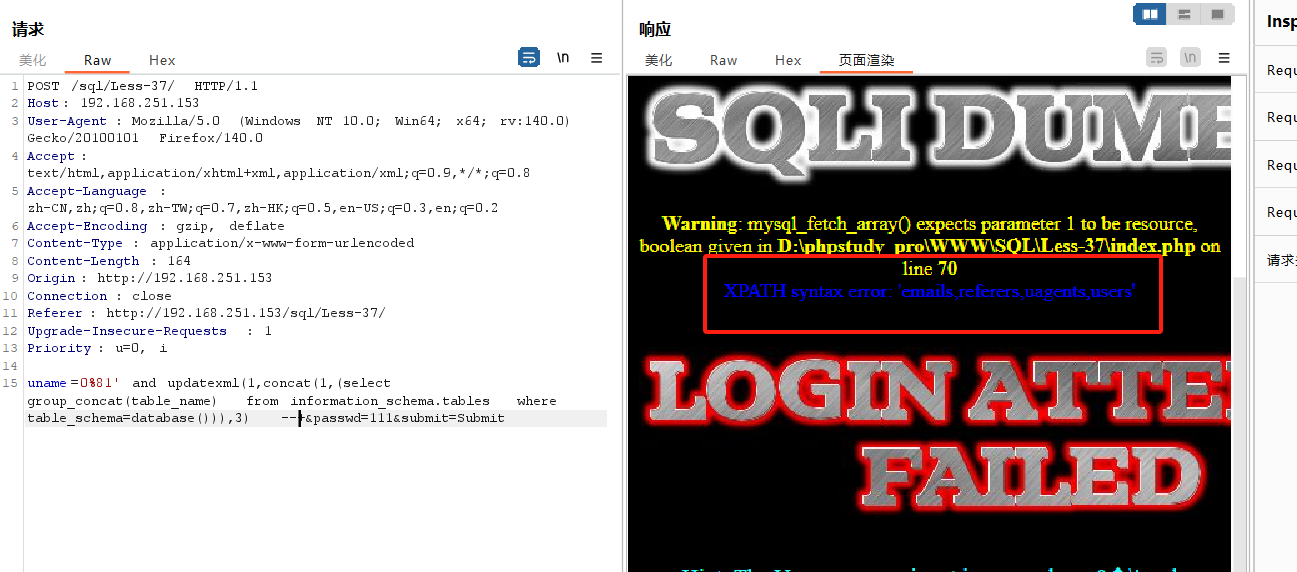Click the Accept-Encoding: gzip, deflate line
This screenshot has height=572, width=1297.
(156, 226)
